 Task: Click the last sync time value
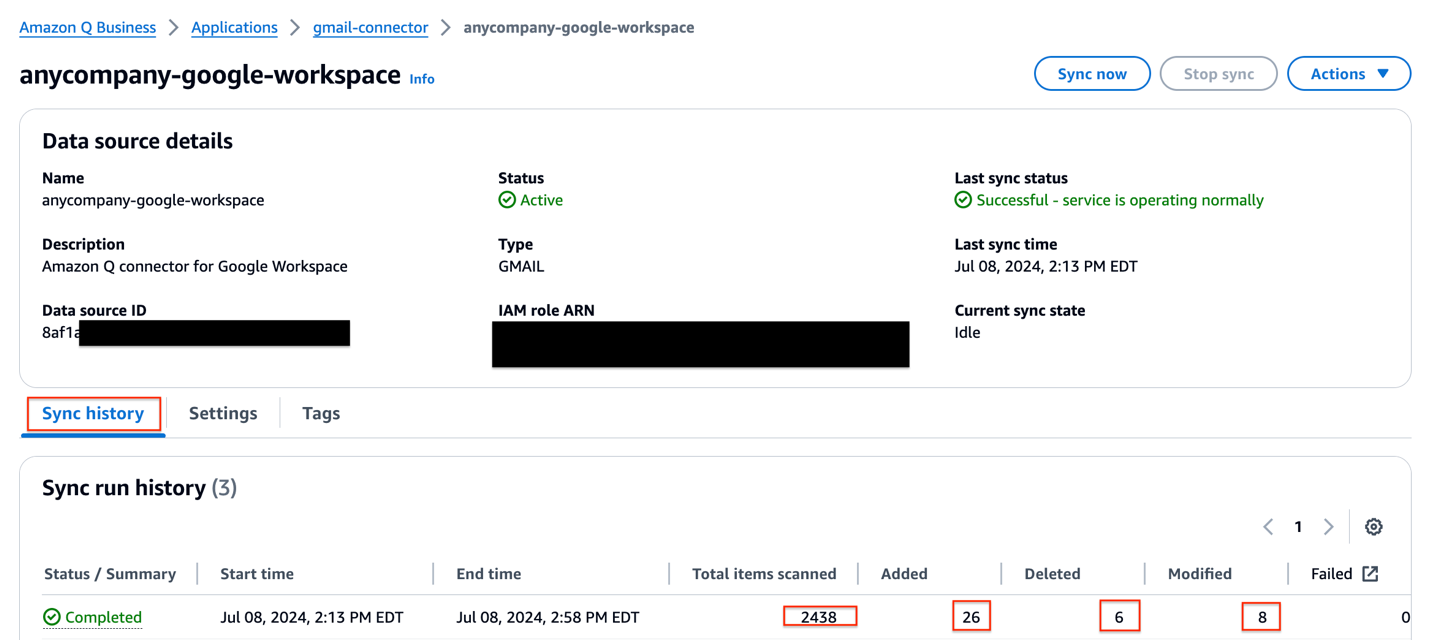pos(1046,266)
